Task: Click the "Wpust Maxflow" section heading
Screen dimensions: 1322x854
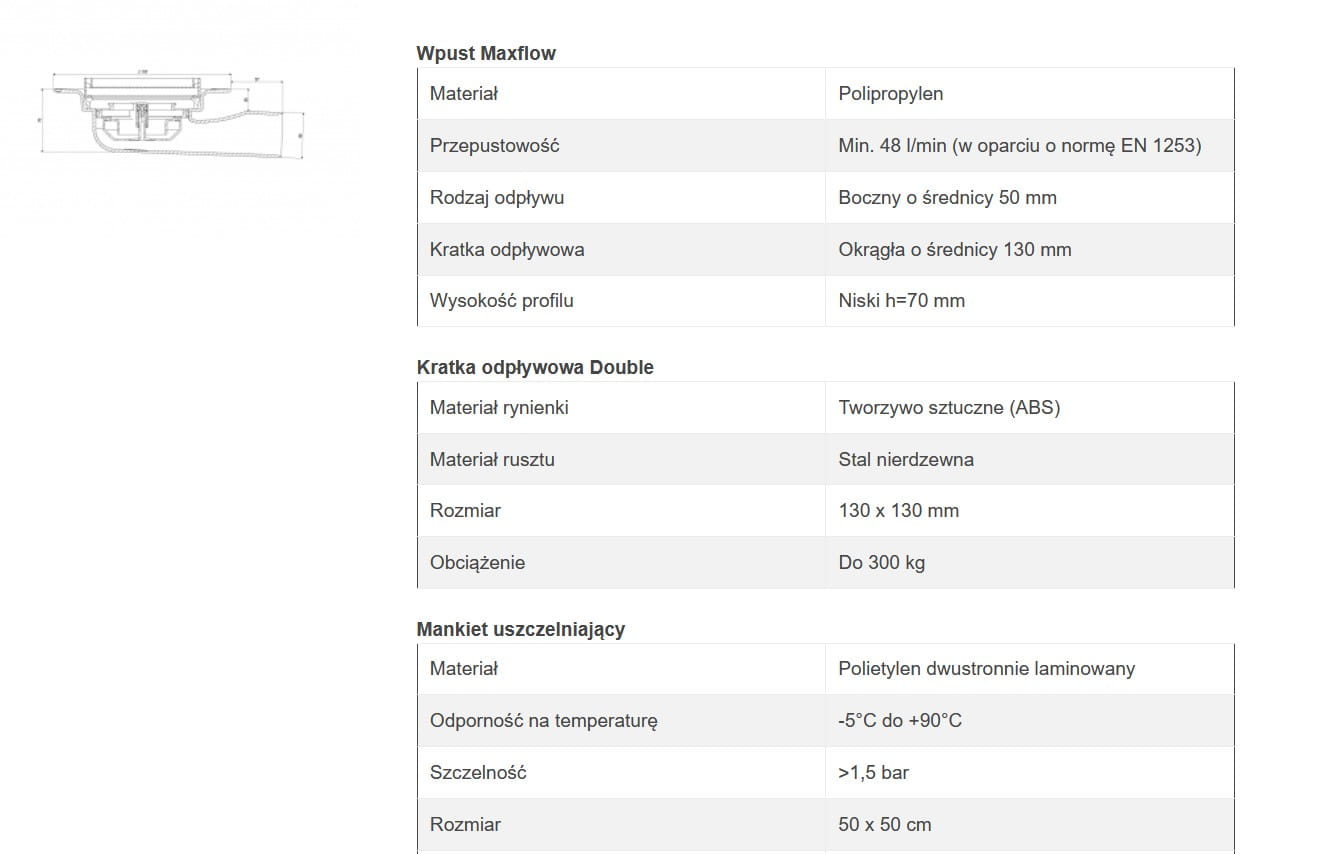Action: (x=486, y=53)
